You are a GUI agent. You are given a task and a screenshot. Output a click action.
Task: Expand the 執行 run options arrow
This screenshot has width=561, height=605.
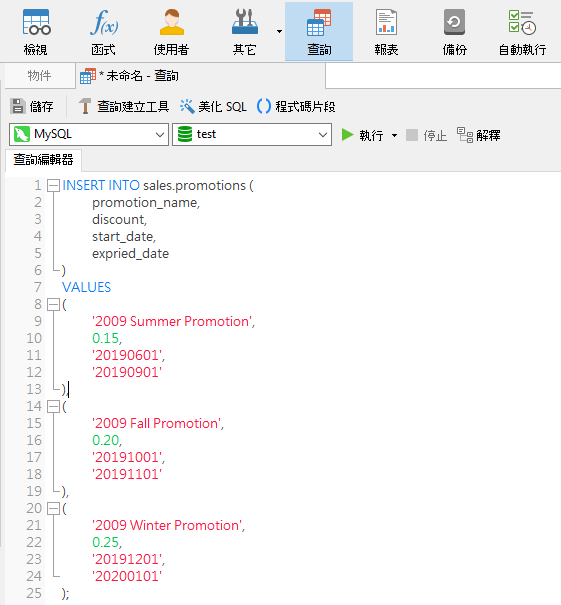click(x=394, y=135)
